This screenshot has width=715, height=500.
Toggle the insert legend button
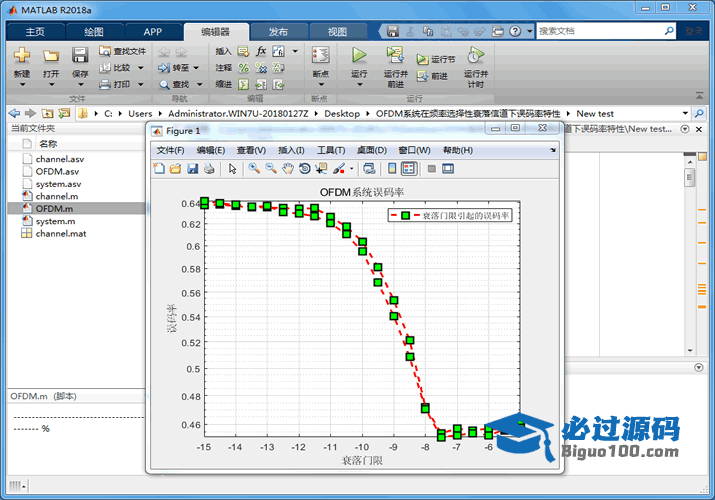(409, 169)
